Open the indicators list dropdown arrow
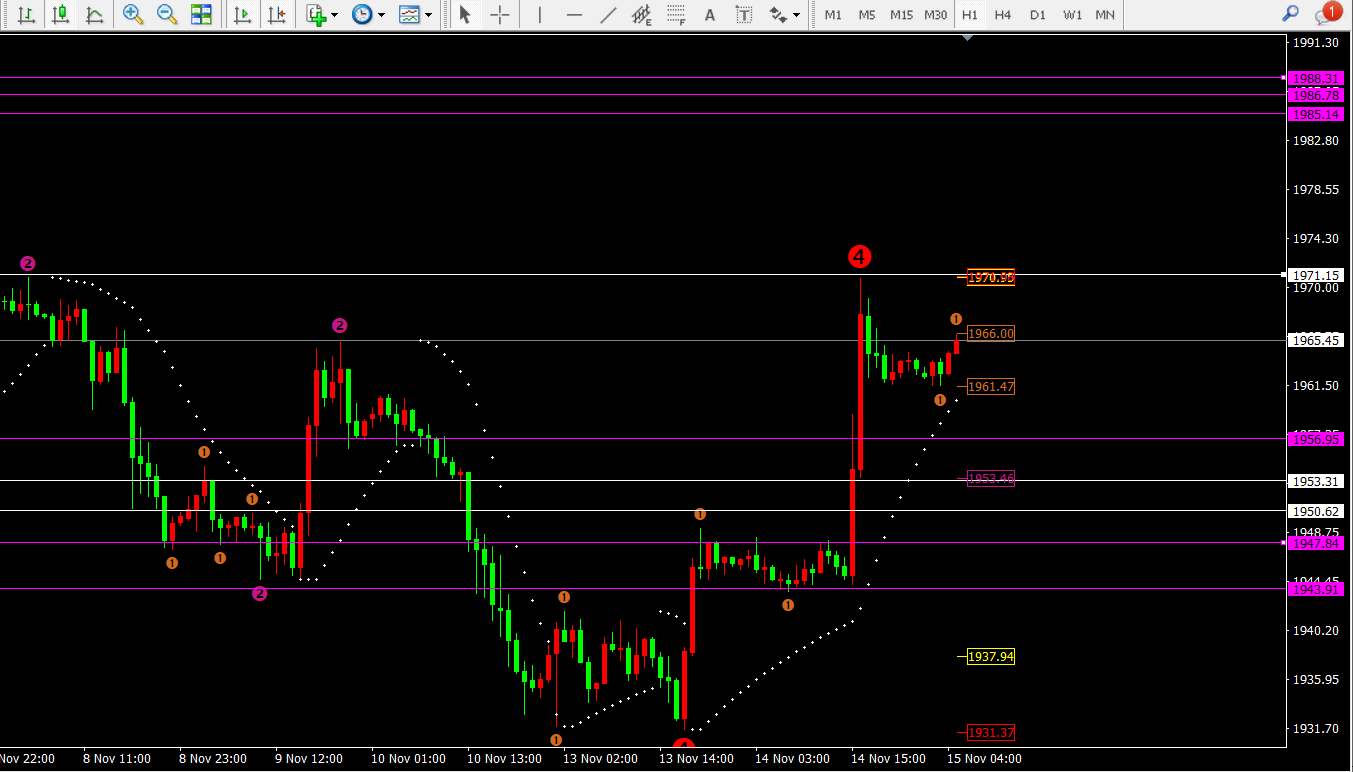1353x772 pixels. click(334, 15)
